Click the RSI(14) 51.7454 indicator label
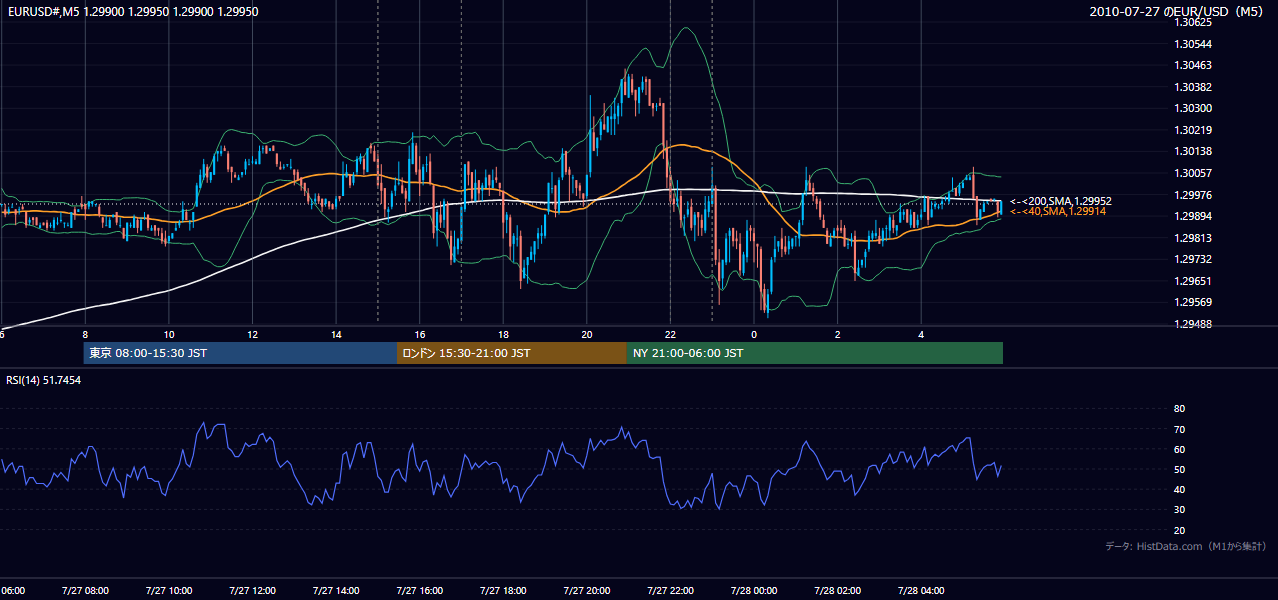The height and width of the screenshot is (600, 1278). [x=44, y=380]
